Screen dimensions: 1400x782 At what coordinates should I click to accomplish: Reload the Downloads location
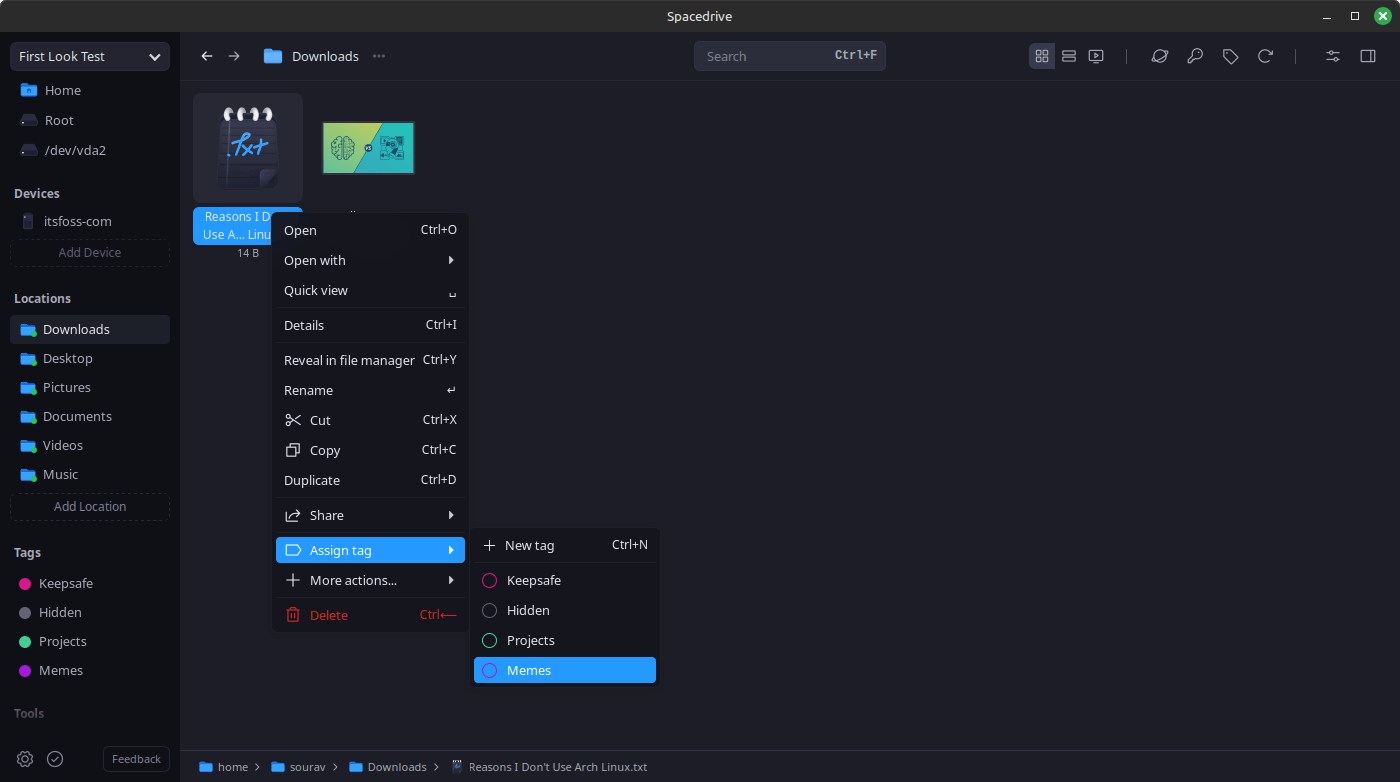(1266, 56)
